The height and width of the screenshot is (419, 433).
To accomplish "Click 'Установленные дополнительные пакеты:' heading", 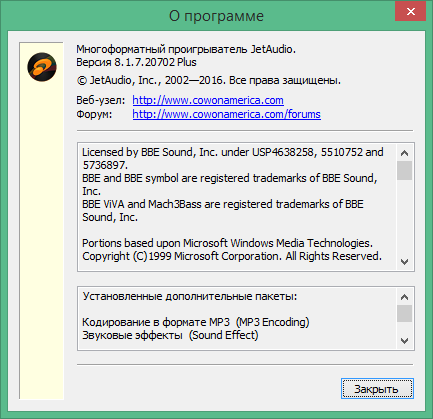I will [190, 296].
